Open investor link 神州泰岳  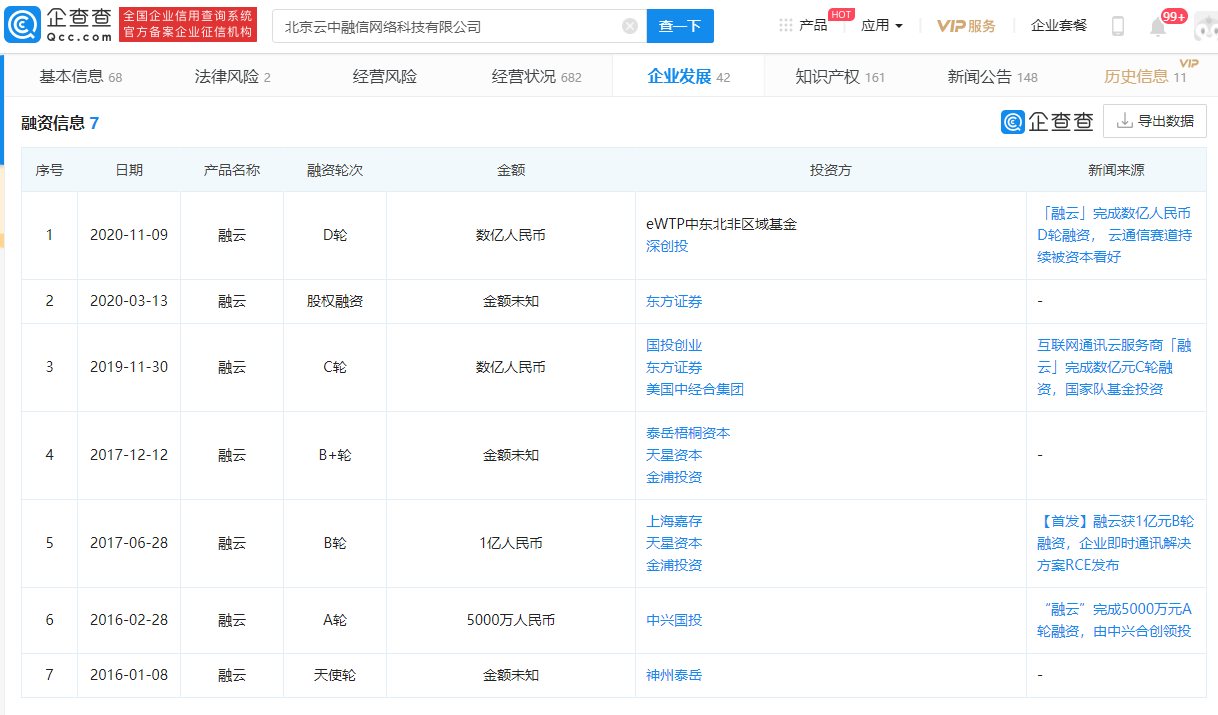pyautogui.click(x=674, y=675)
